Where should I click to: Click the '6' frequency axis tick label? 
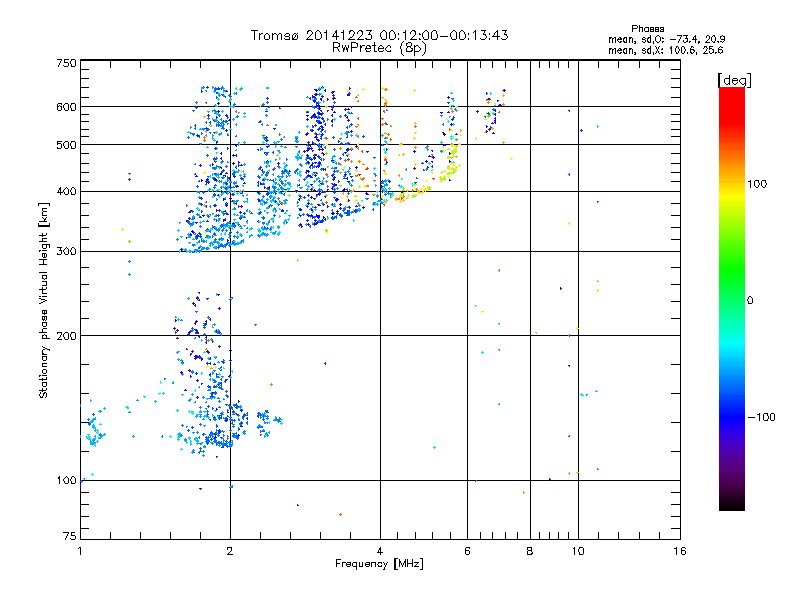pyautogui.click(x=467, y=551)
